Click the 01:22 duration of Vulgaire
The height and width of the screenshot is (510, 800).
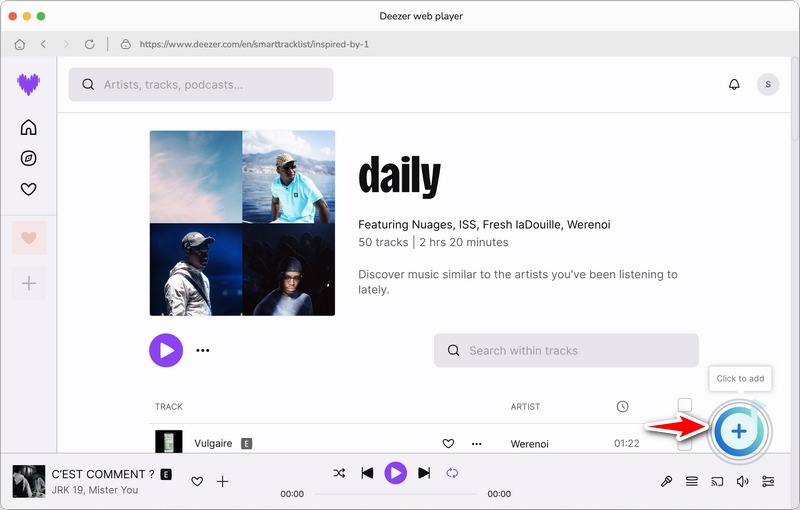point(627,444)
